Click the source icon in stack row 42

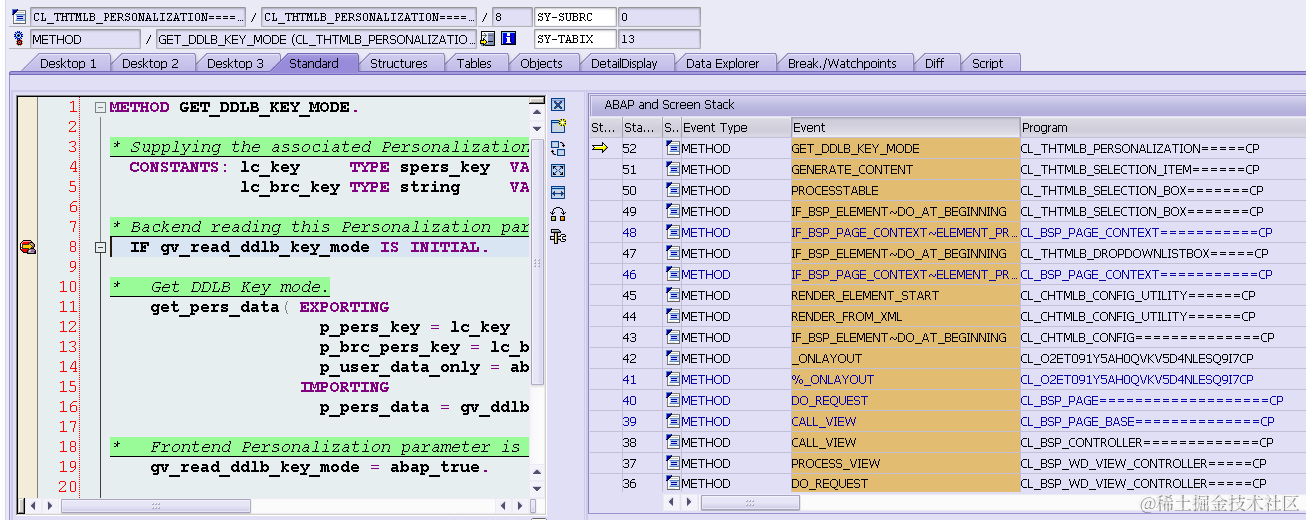pyautogui.click(x=672, y=358)
